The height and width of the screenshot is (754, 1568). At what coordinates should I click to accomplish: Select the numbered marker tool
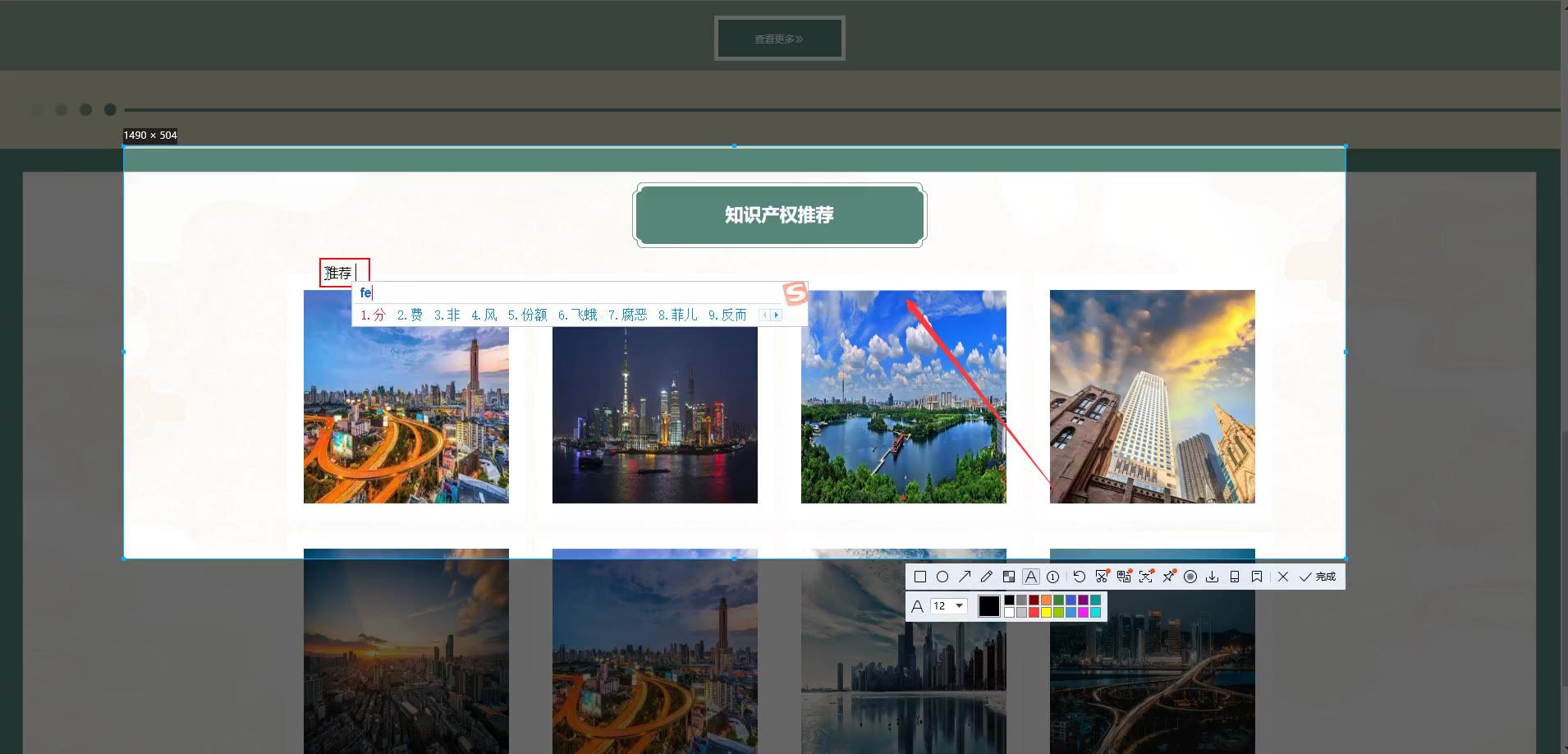coord(1052,577)
